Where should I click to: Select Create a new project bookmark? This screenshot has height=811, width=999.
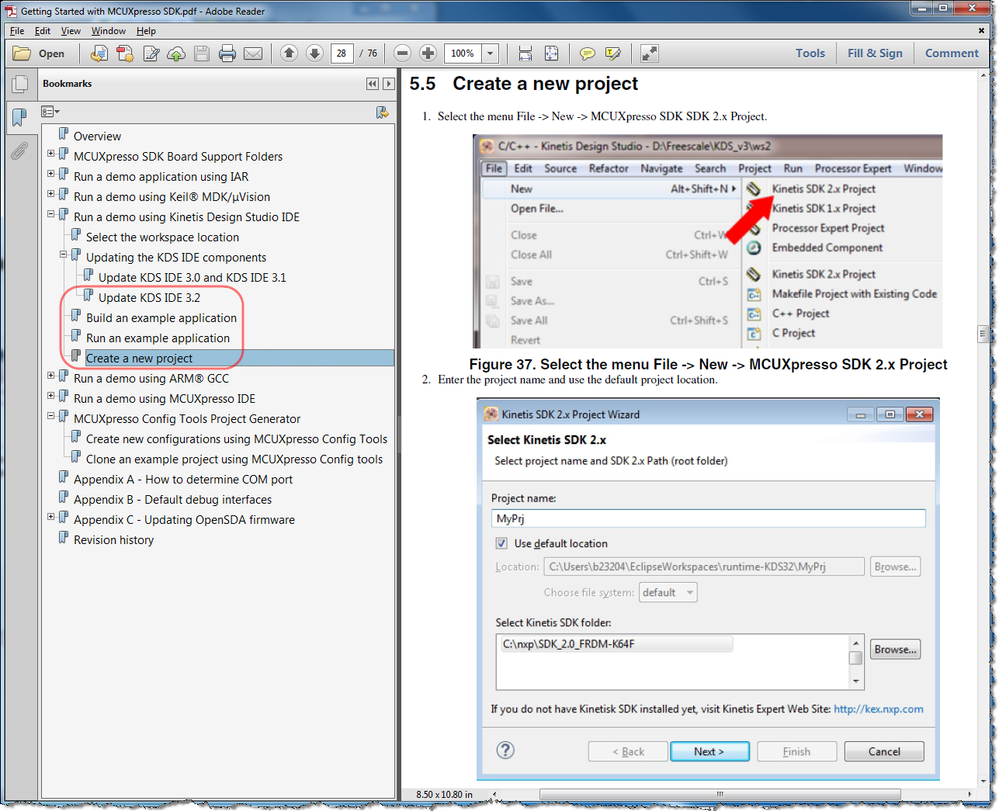[139, 358]
